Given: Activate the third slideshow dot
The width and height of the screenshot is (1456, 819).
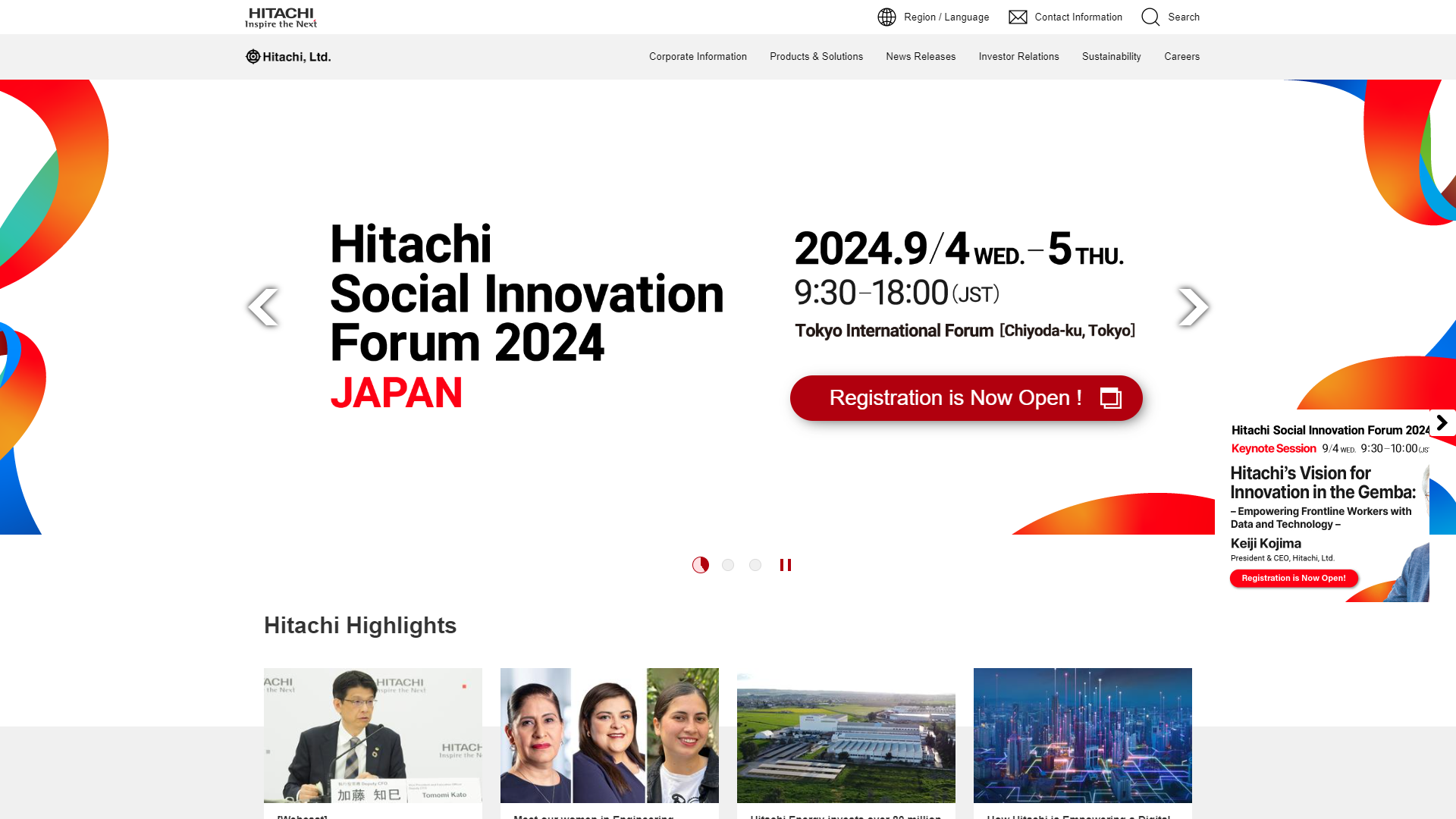Looking at the screenshot, I should 755,565.
